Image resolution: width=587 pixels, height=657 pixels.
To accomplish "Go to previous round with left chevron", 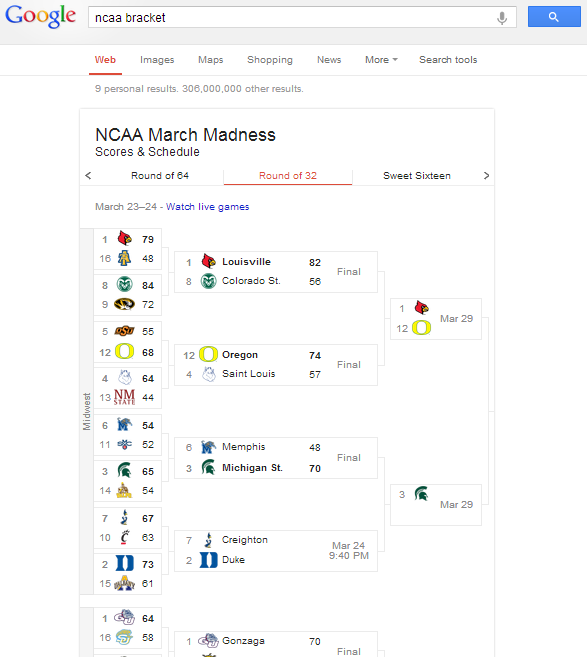I will tap(88, 176).
